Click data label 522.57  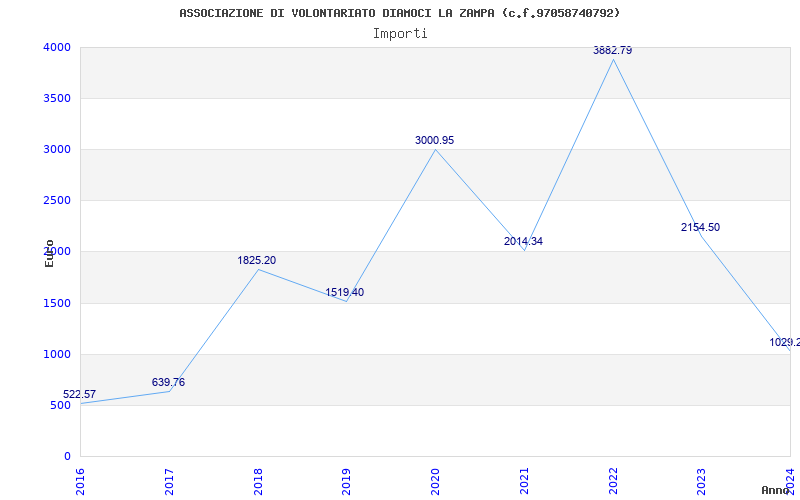click(x=80, y=394)
